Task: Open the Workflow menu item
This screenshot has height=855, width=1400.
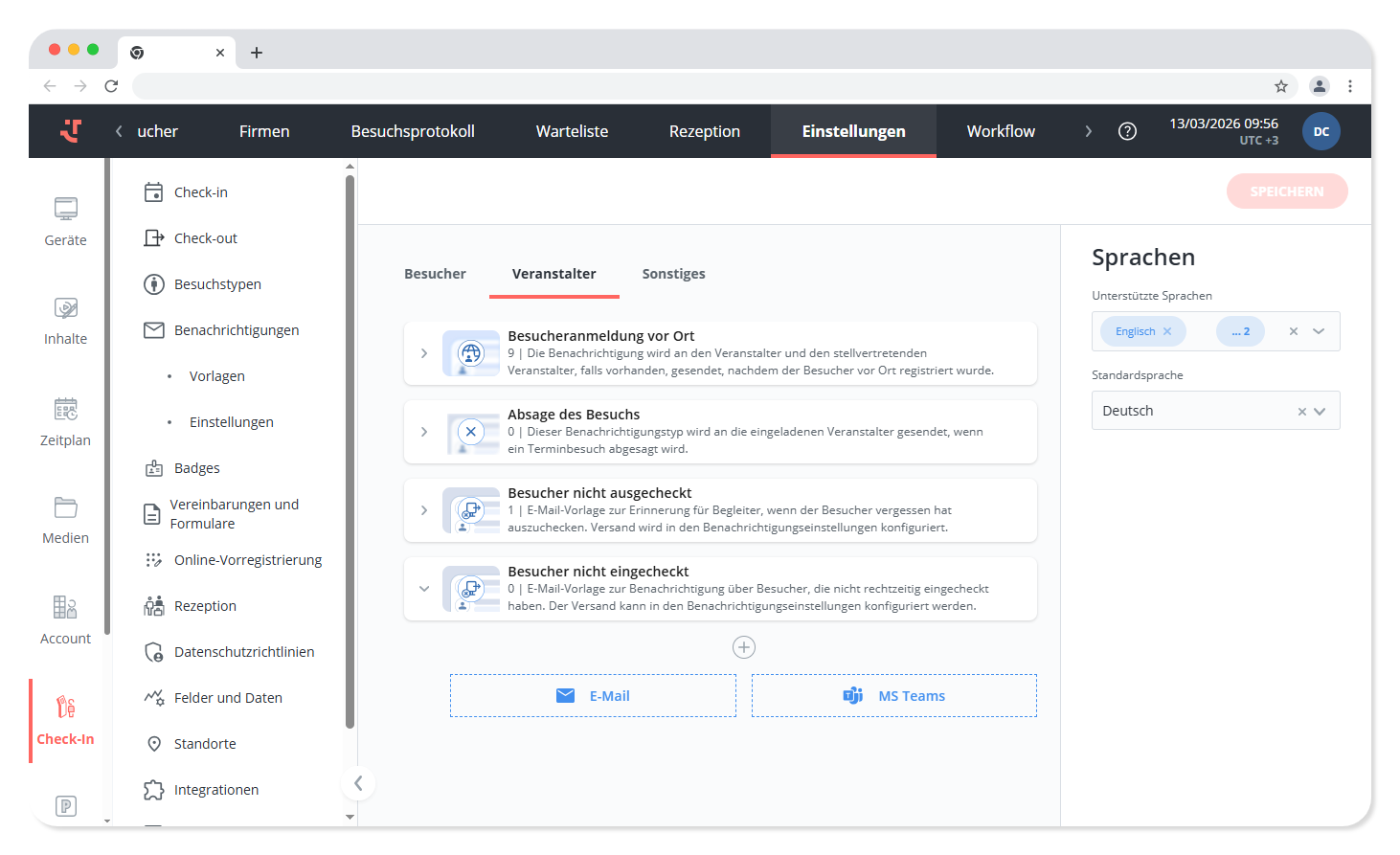Action: (x=1001, y=131)
